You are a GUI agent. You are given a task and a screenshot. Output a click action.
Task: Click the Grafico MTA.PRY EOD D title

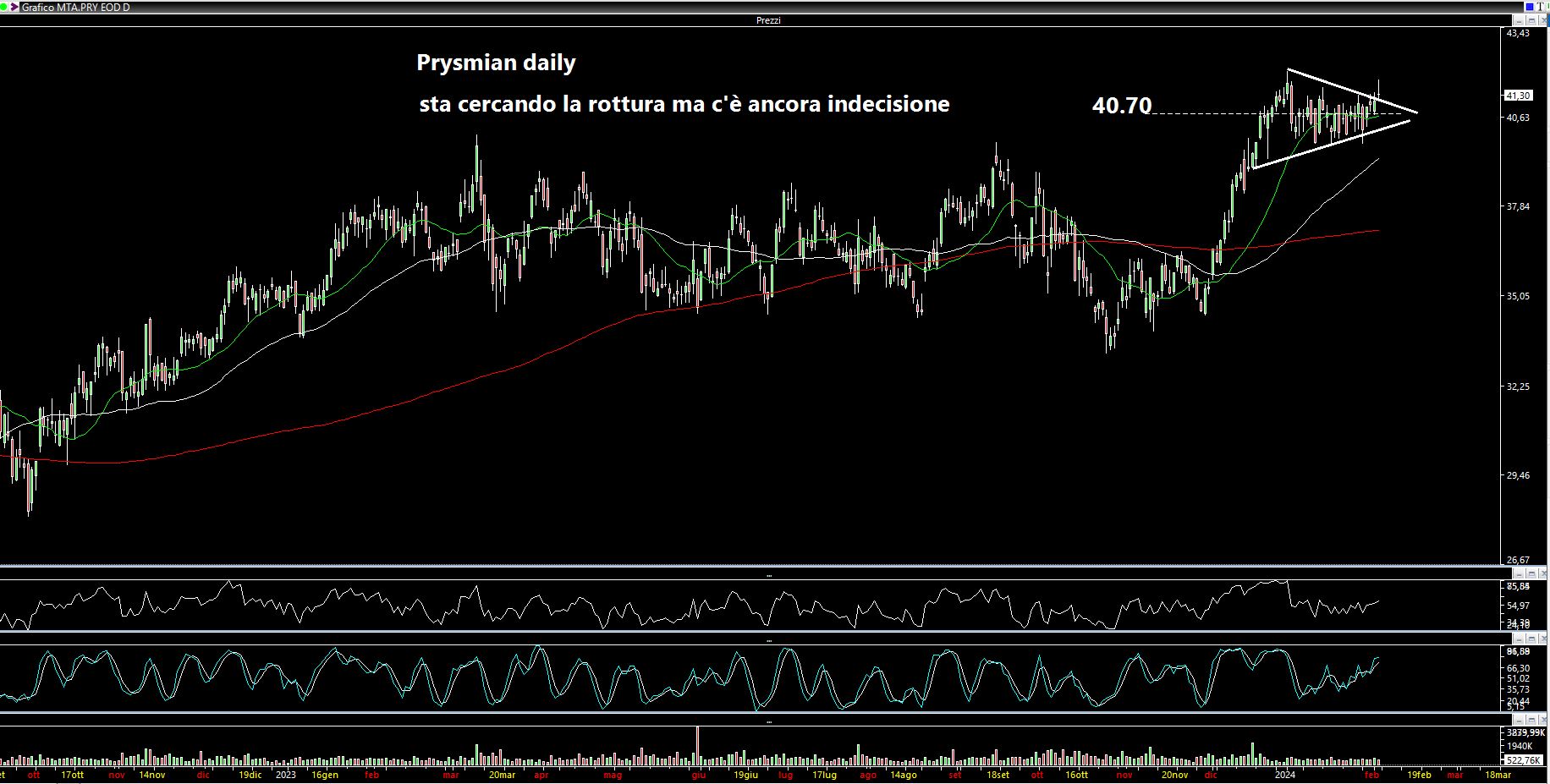(75, 7)
